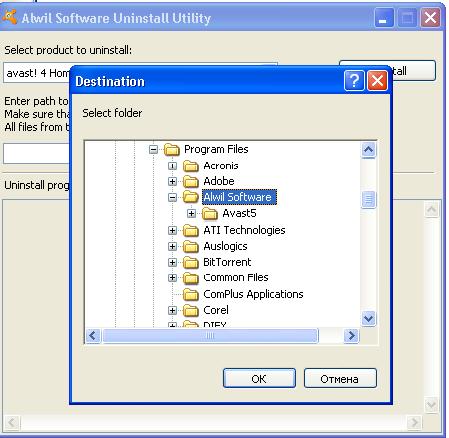This screenshot has height=438, width=449.
Task: Click the log area scroll up arrow
Action: (x=431, y=210)
